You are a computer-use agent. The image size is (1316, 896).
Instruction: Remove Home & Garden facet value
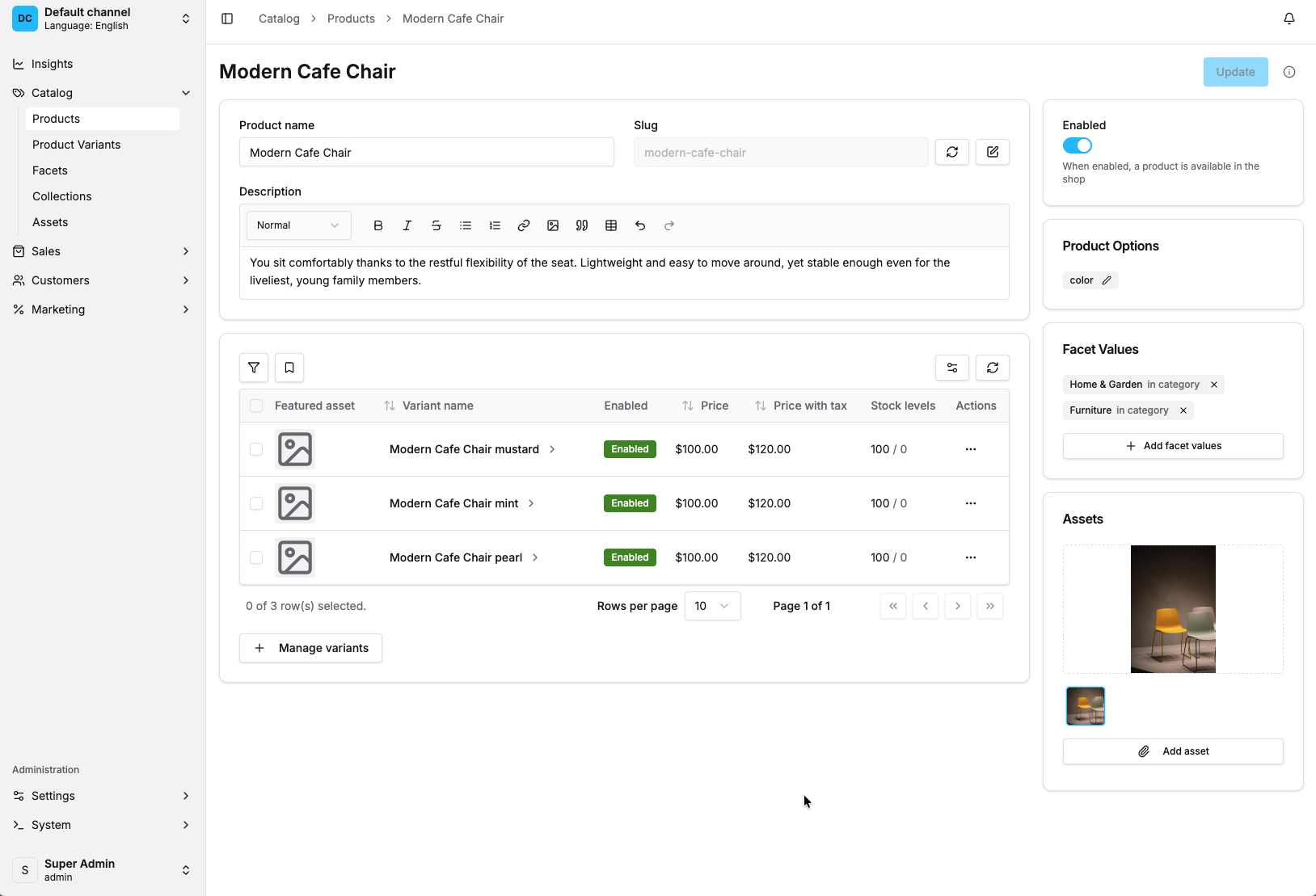1214,385
